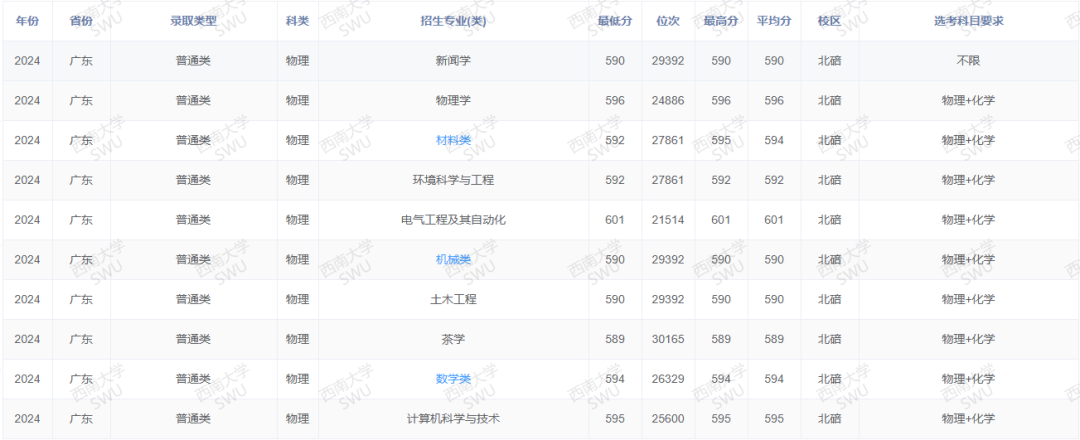
Task: Open the 机械类 major link
Action: [x=453, y=260]
